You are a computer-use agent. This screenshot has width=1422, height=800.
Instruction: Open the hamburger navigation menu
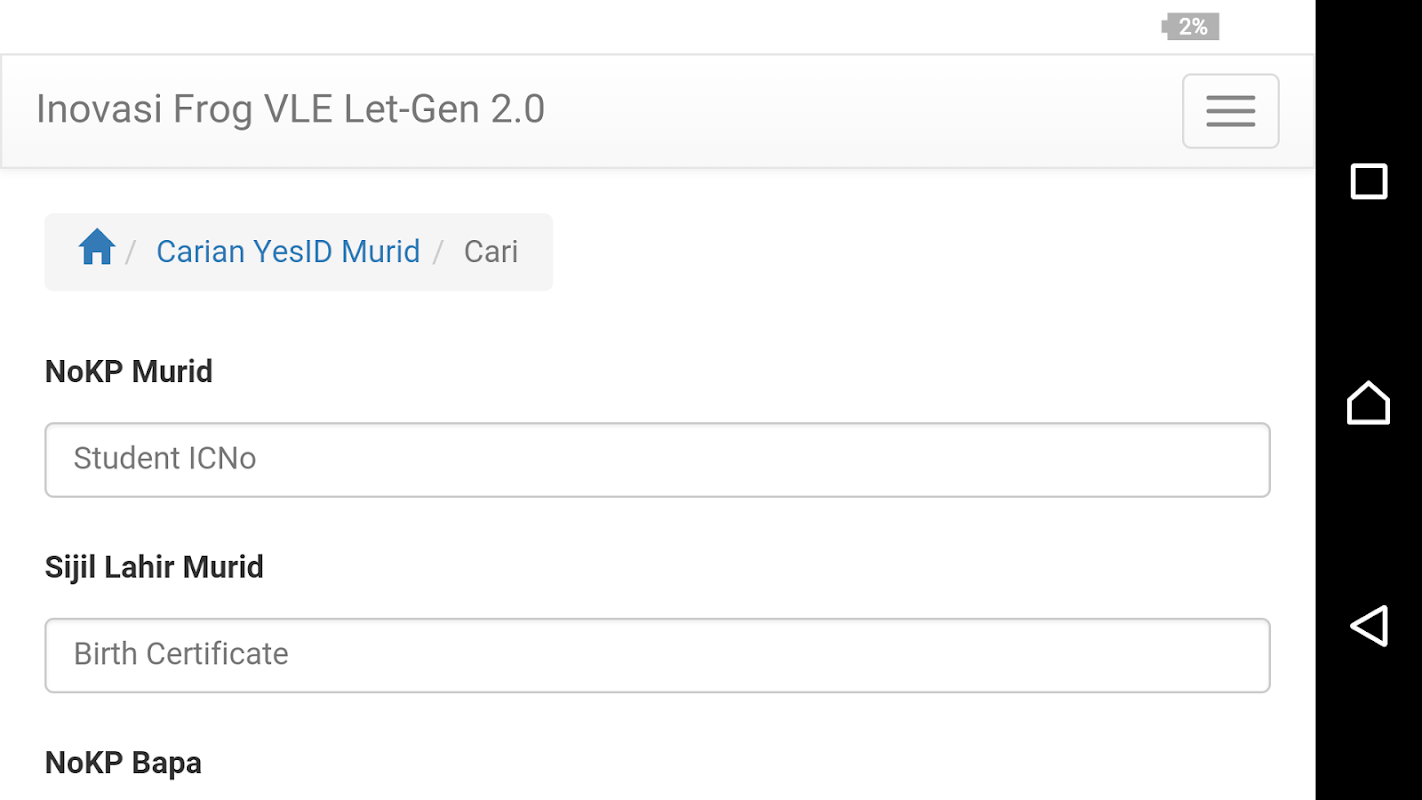[1230, 111]
